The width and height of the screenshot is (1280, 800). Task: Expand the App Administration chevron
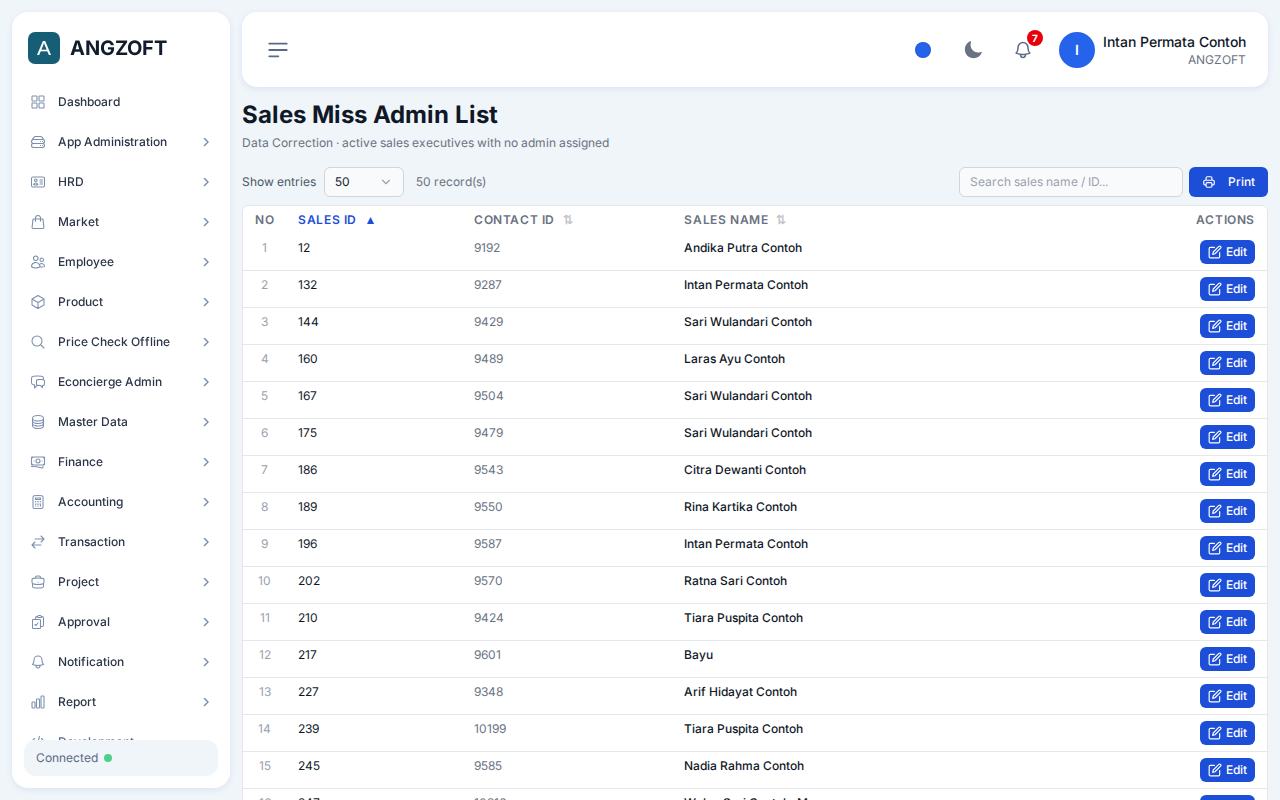click(206, 142)
